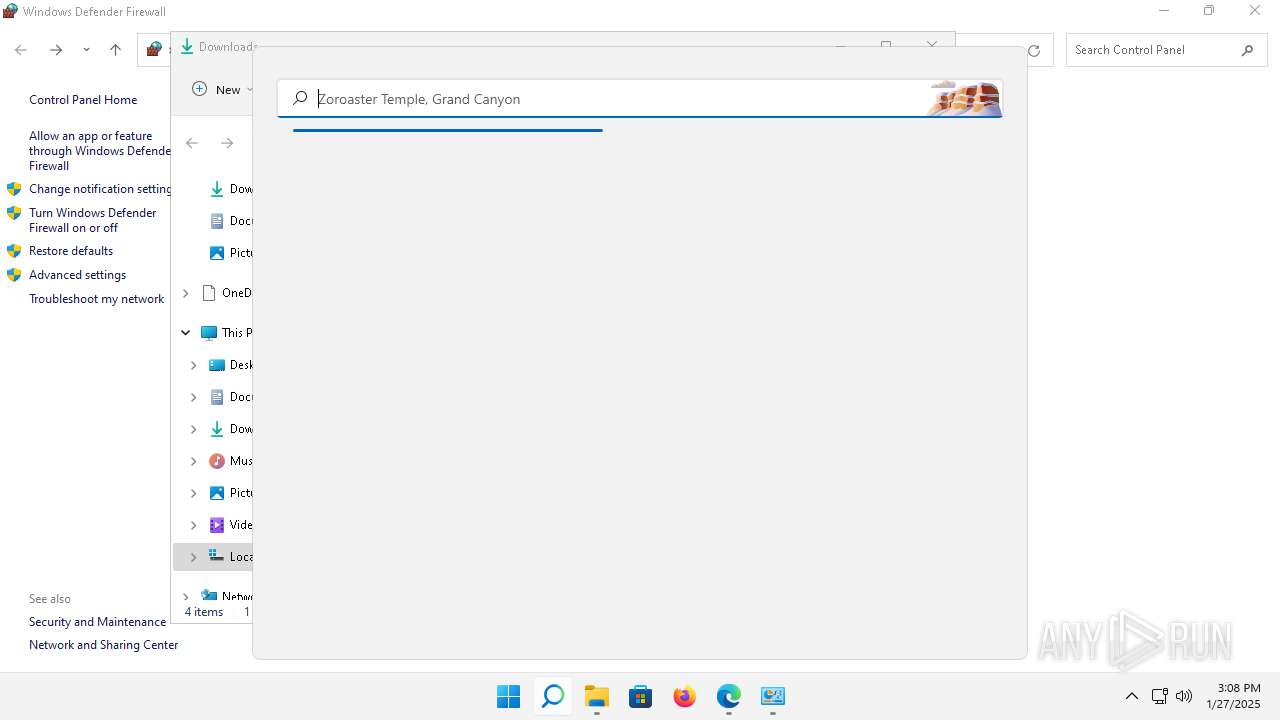
Task: Expand Music under This PC
Action: click(194, 461)
